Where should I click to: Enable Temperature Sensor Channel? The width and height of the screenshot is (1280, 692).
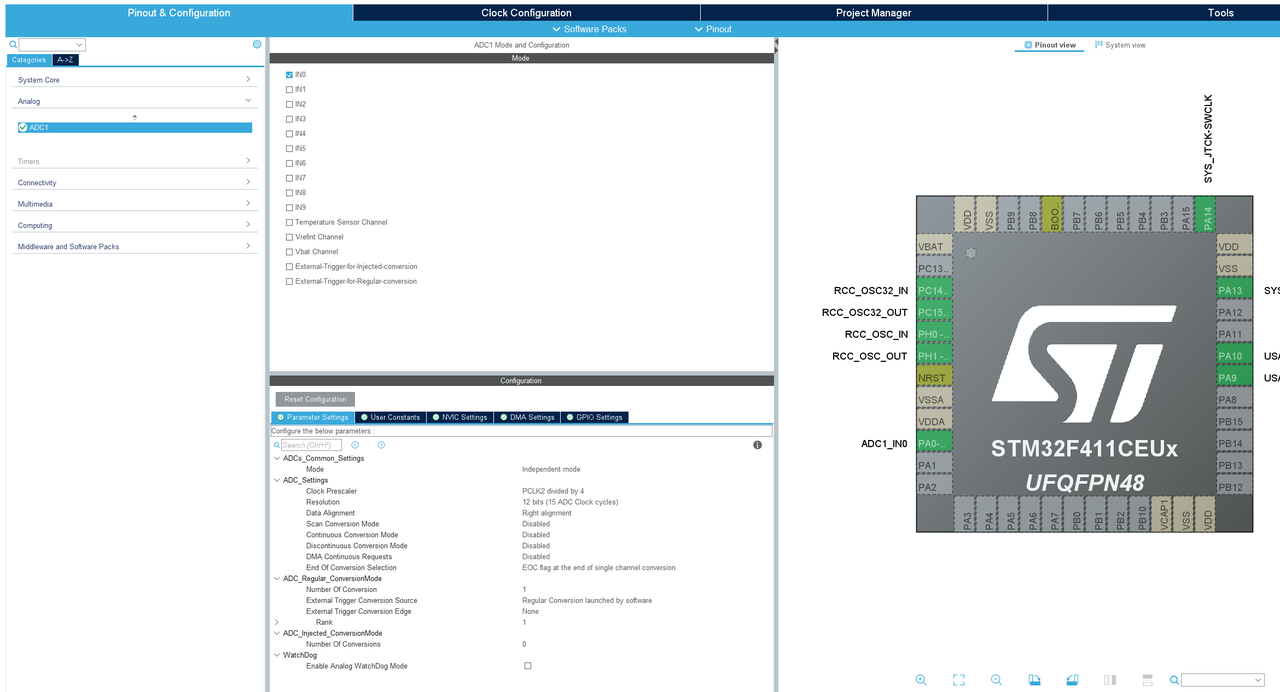(289, 222)
